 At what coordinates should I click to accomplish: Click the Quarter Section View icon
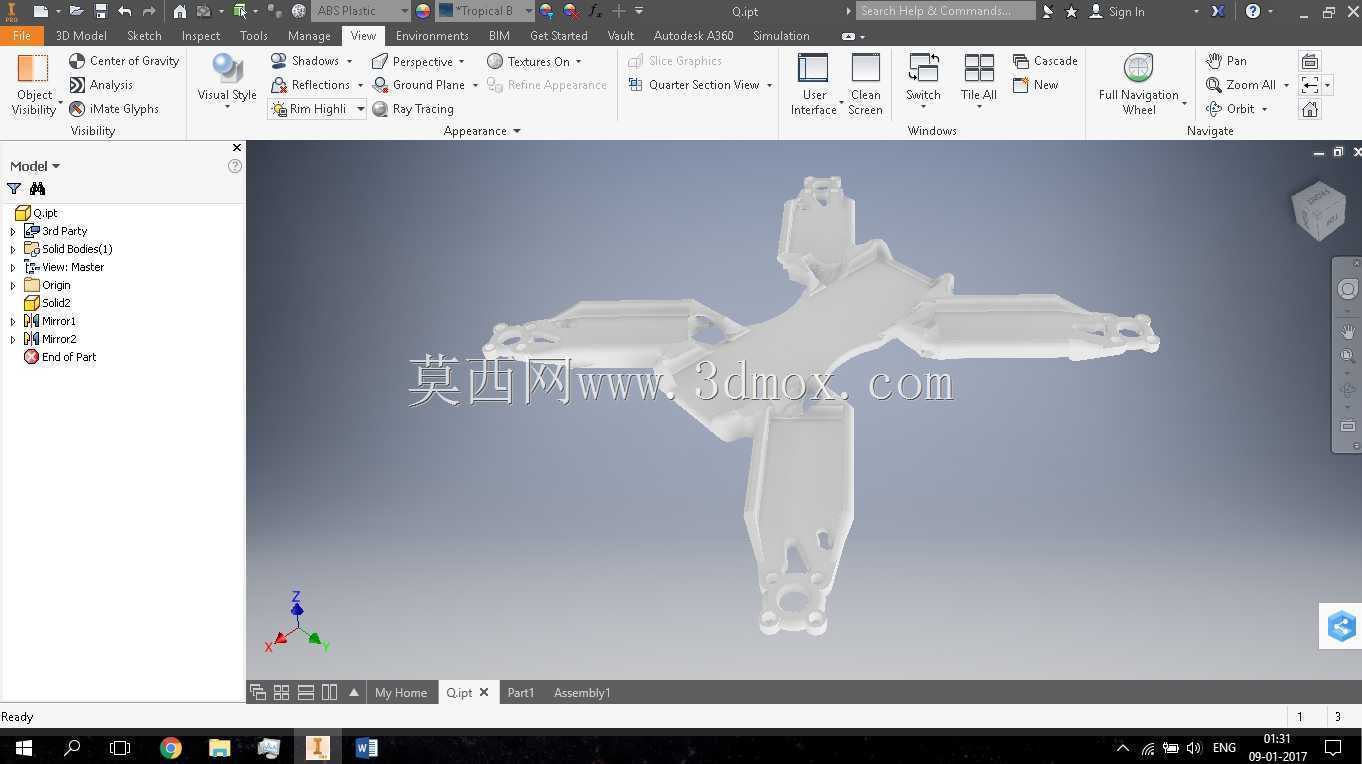click(x=635, y=85)
